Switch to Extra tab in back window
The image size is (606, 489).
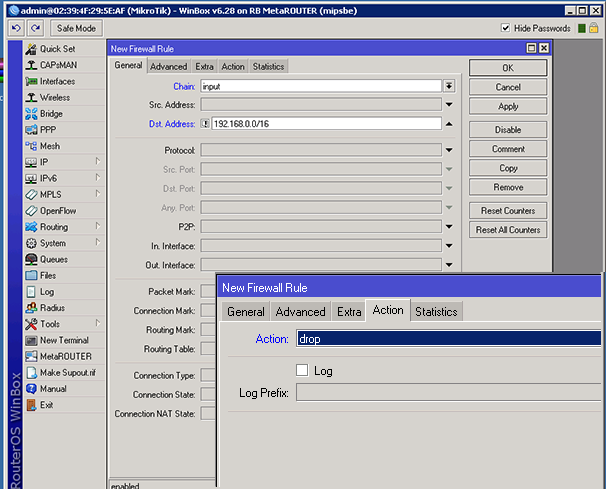pos(204,66)
